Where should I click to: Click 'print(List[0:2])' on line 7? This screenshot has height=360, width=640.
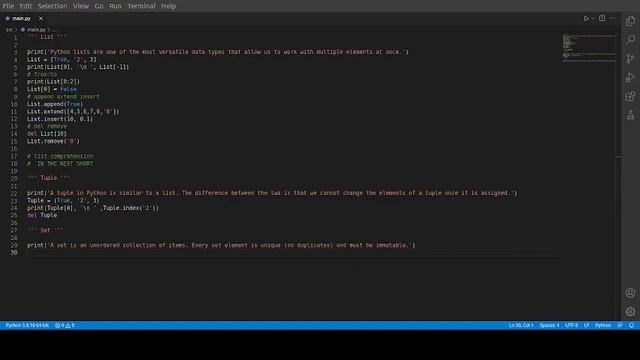pos(53,82)
